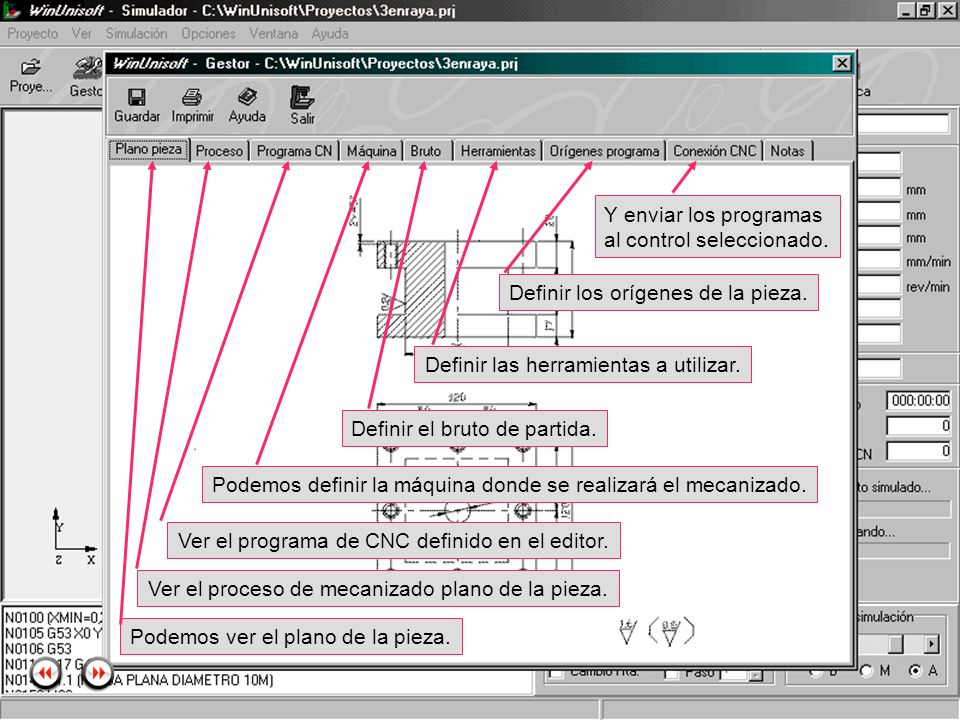This screenshot has height=720, width=960.
Task: Switch to the Notas tab
Action: (788, 151)
